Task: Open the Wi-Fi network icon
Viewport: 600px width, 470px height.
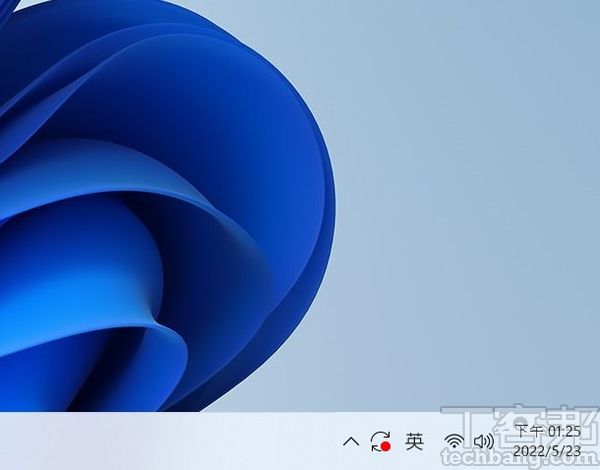Action: 455,441
